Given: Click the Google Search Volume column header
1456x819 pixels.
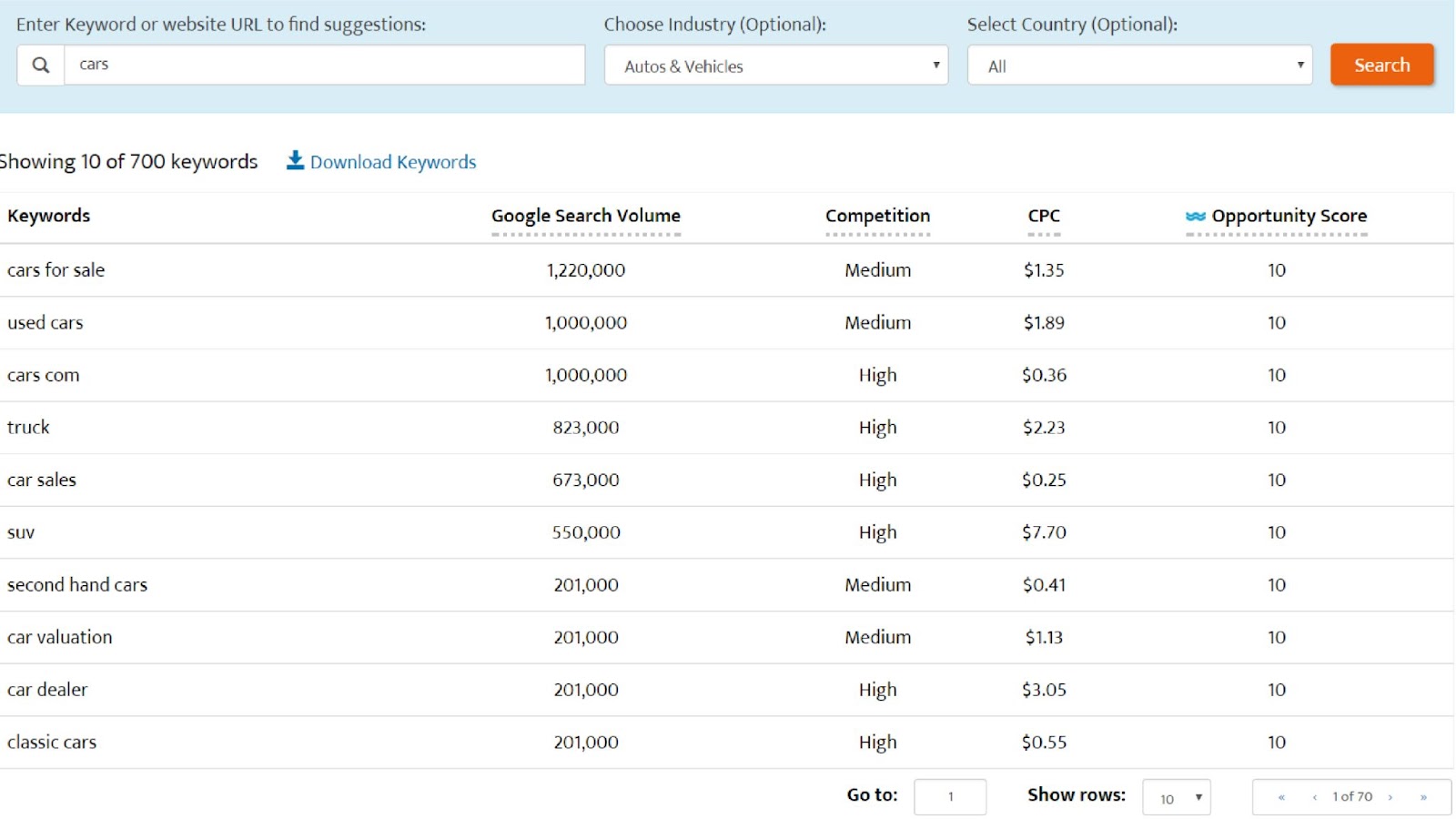Looking at the screenshot, I should tap(585, 217).
